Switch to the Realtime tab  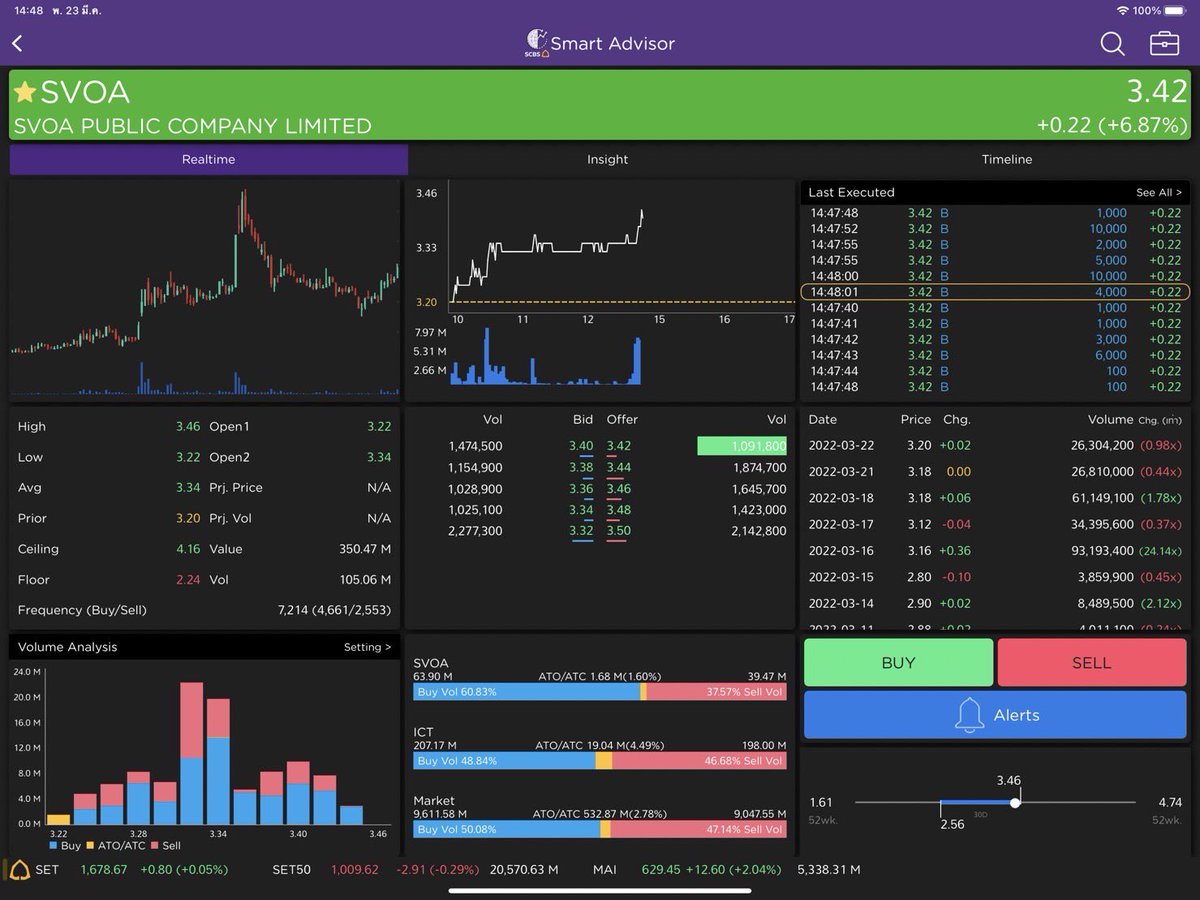209,159
